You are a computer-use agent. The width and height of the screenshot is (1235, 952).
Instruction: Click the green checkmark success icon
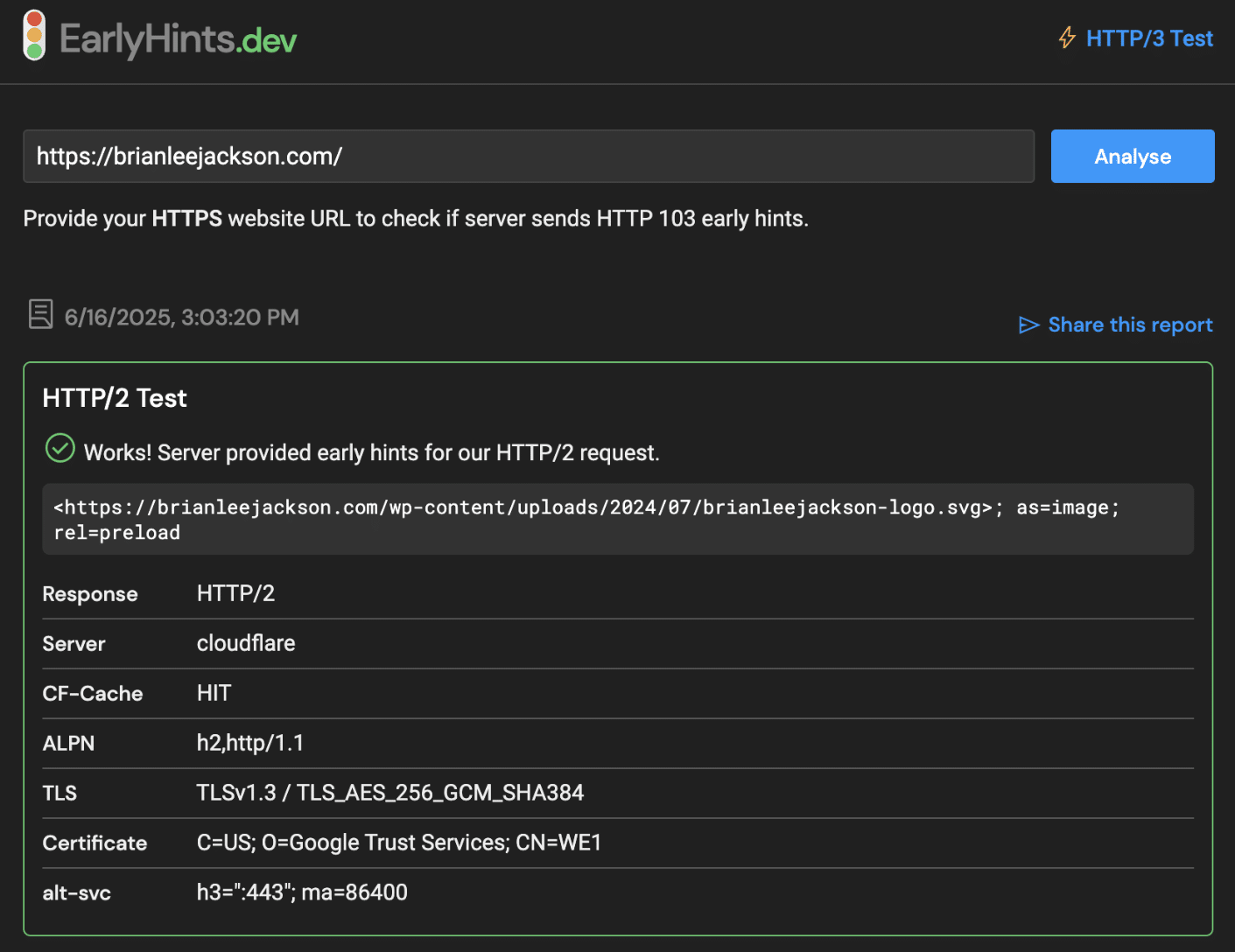59,448
